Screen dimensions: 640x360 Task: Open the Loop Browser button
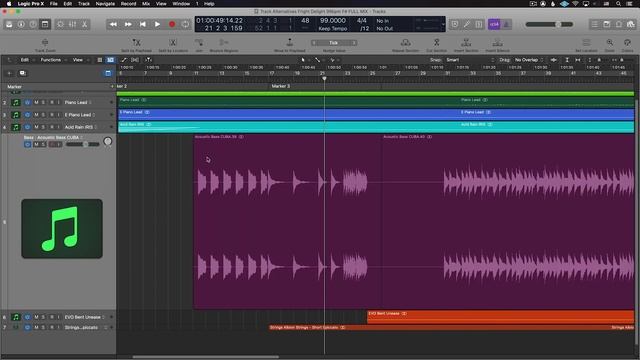point(619,24)
